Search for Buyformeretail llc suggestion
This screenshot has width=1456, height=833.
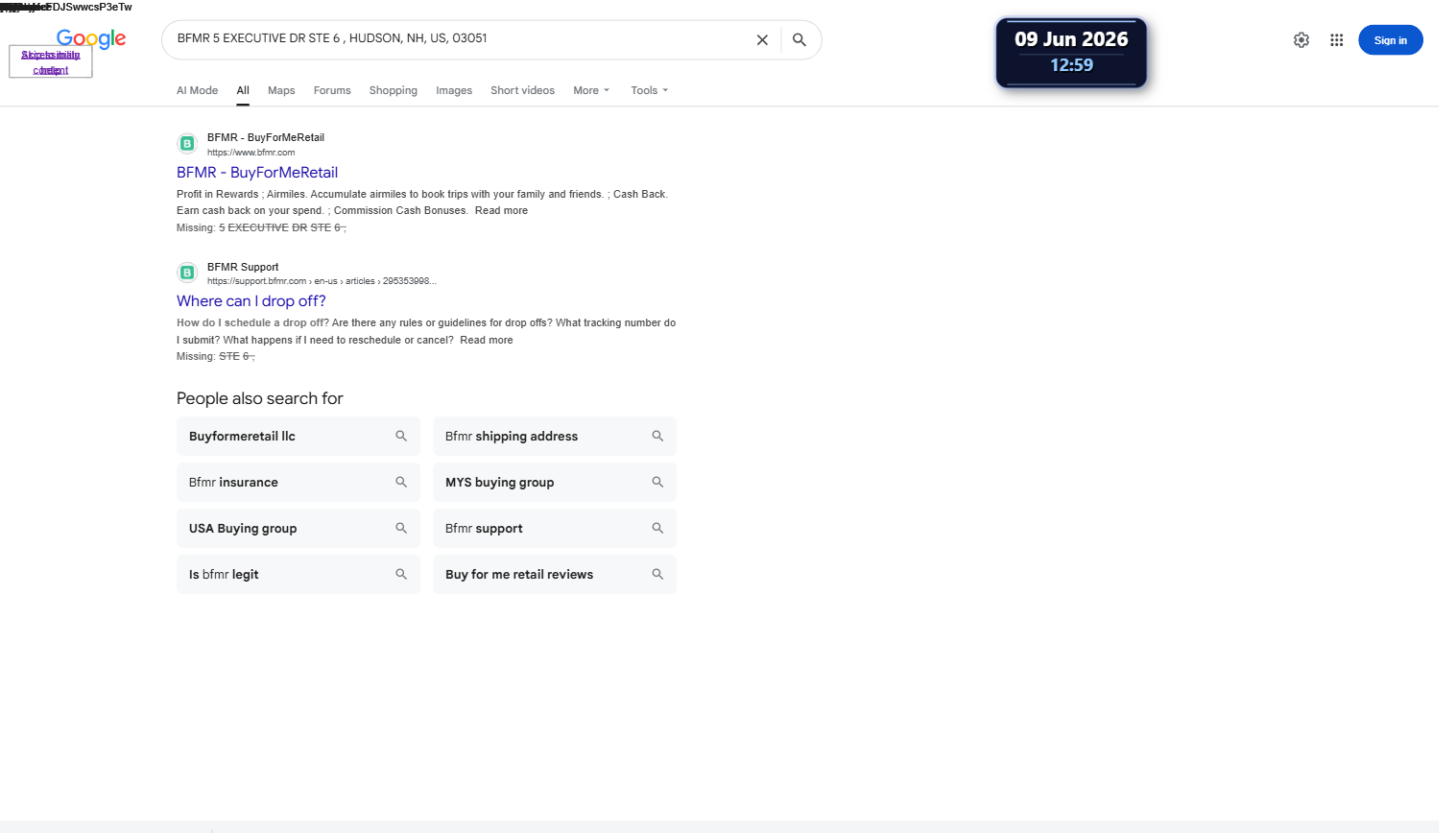coord(298,436)
